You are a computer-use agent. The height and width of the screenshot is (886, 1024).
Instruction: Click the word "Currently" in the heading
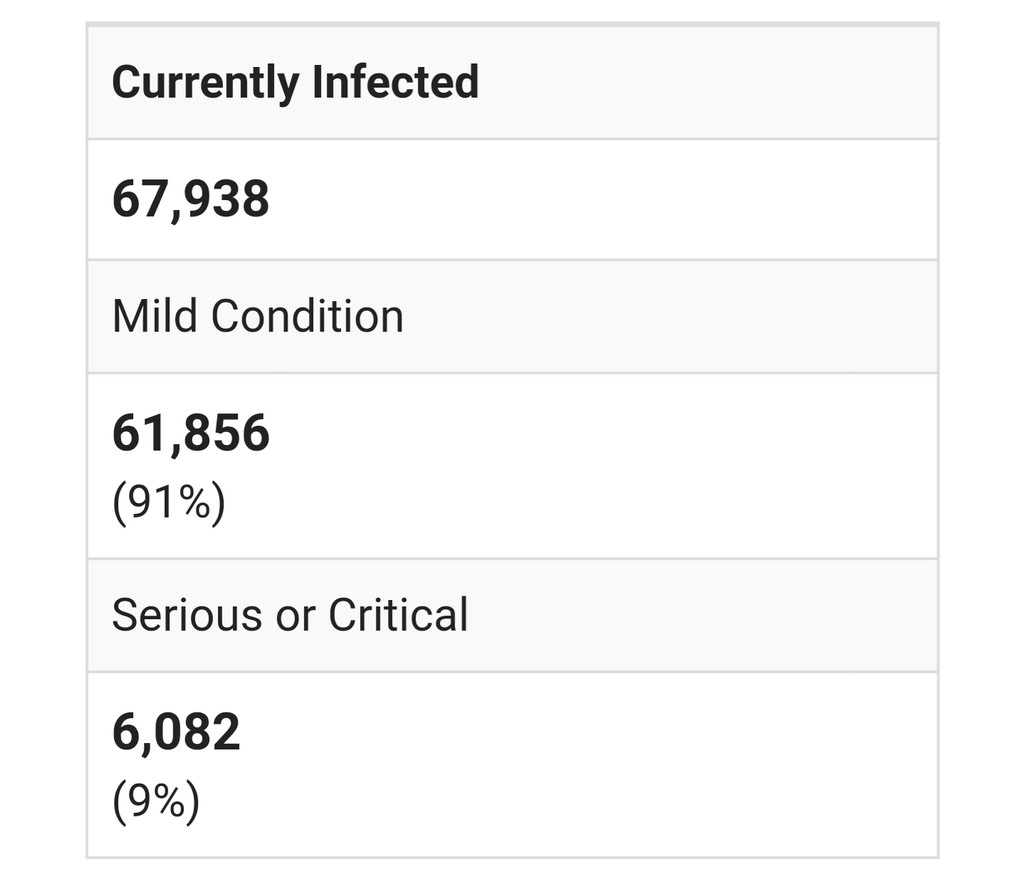[x=204, y=82]
